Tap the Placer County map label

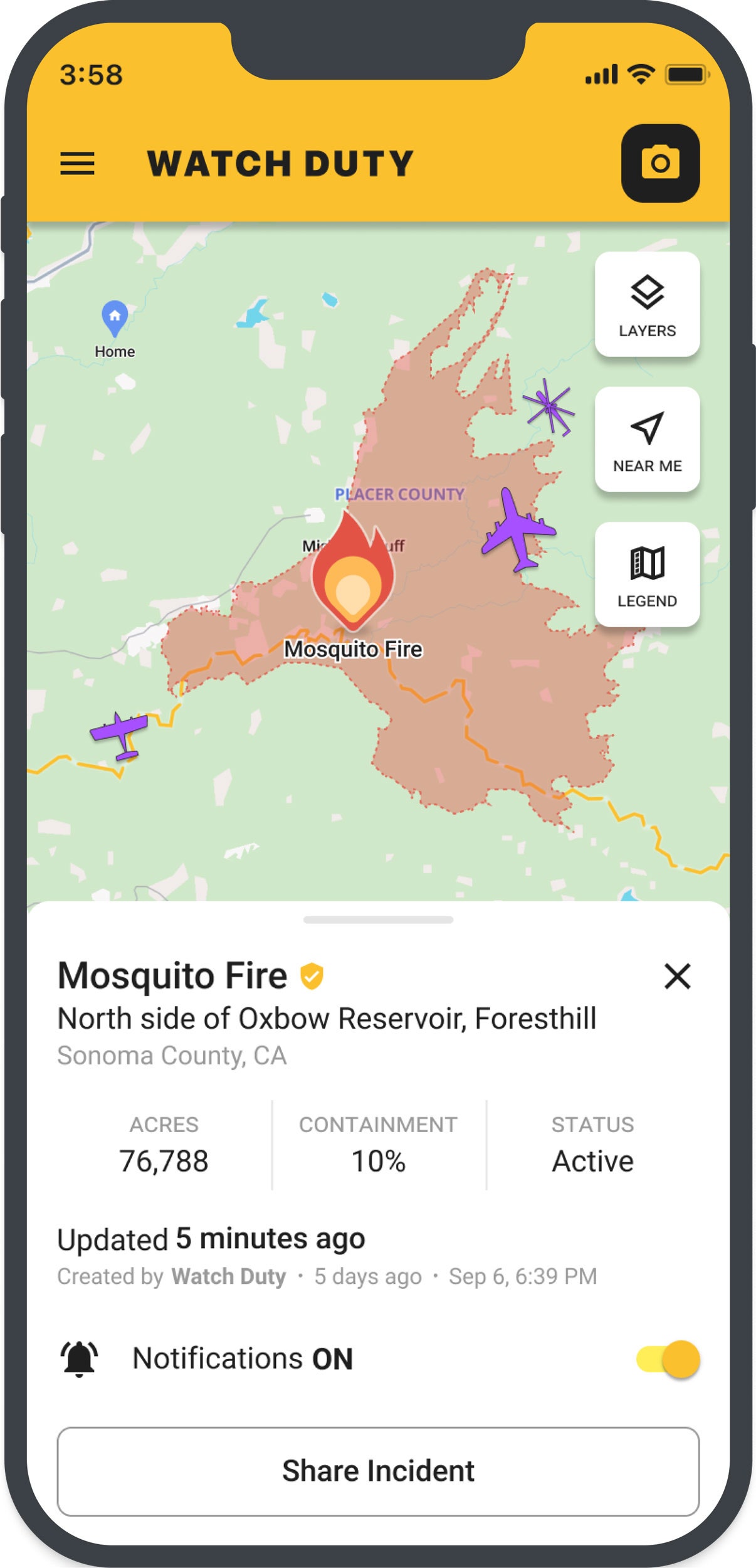coord(400,494)
